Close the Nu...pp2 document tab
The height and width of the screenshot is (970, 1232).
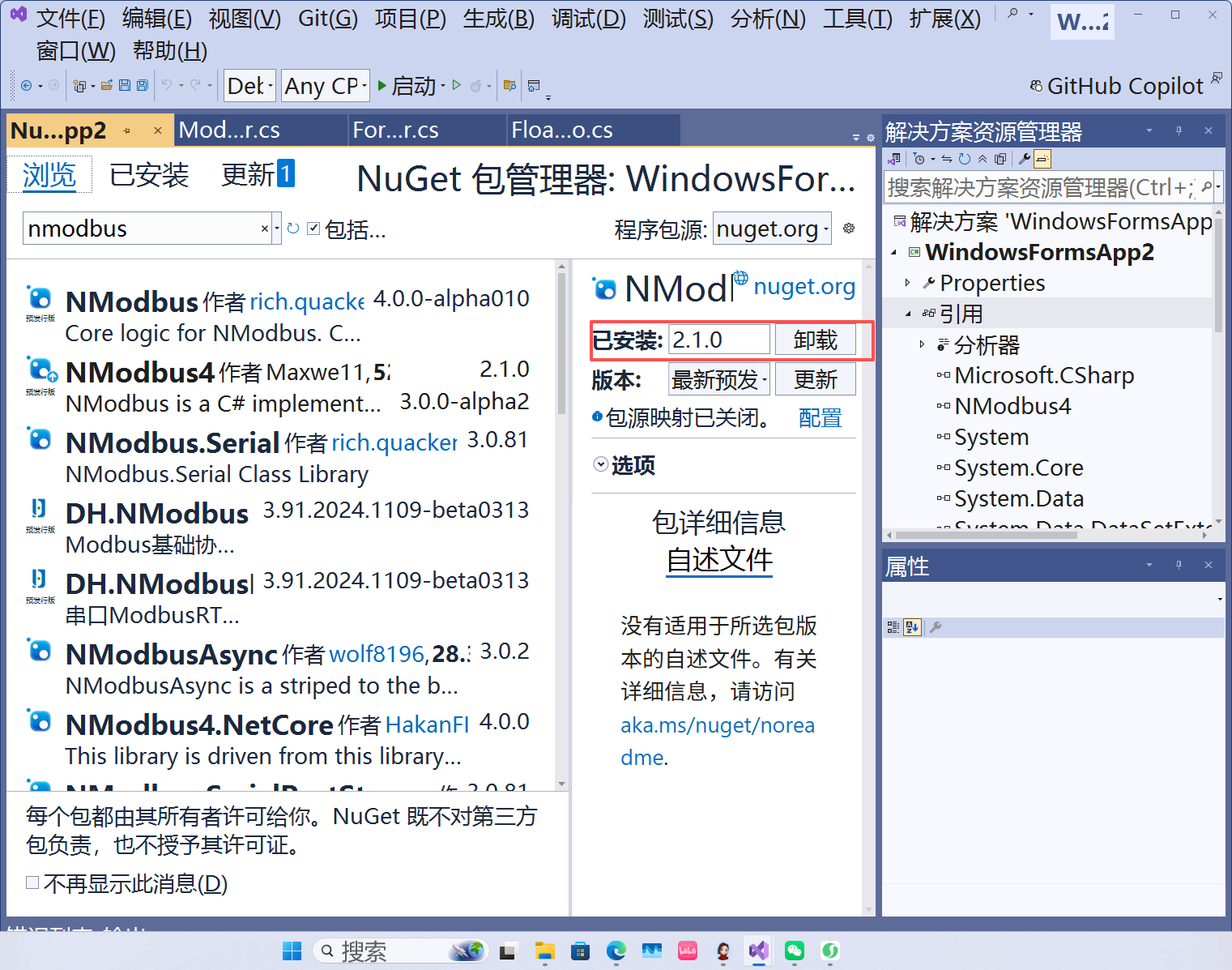coord(158,130)
